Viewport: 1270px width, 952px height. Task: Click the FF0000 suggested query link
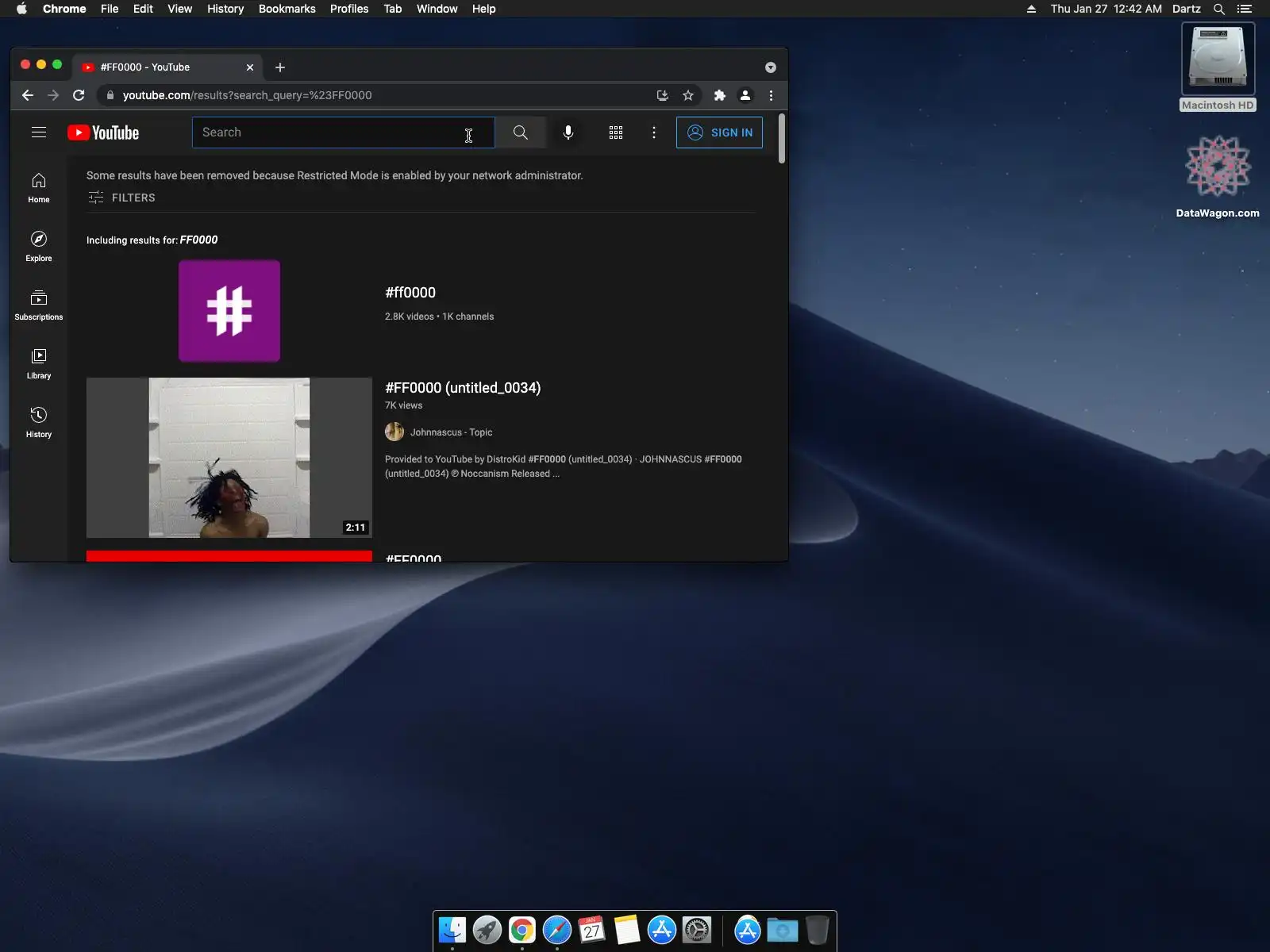tap(198, 240)
